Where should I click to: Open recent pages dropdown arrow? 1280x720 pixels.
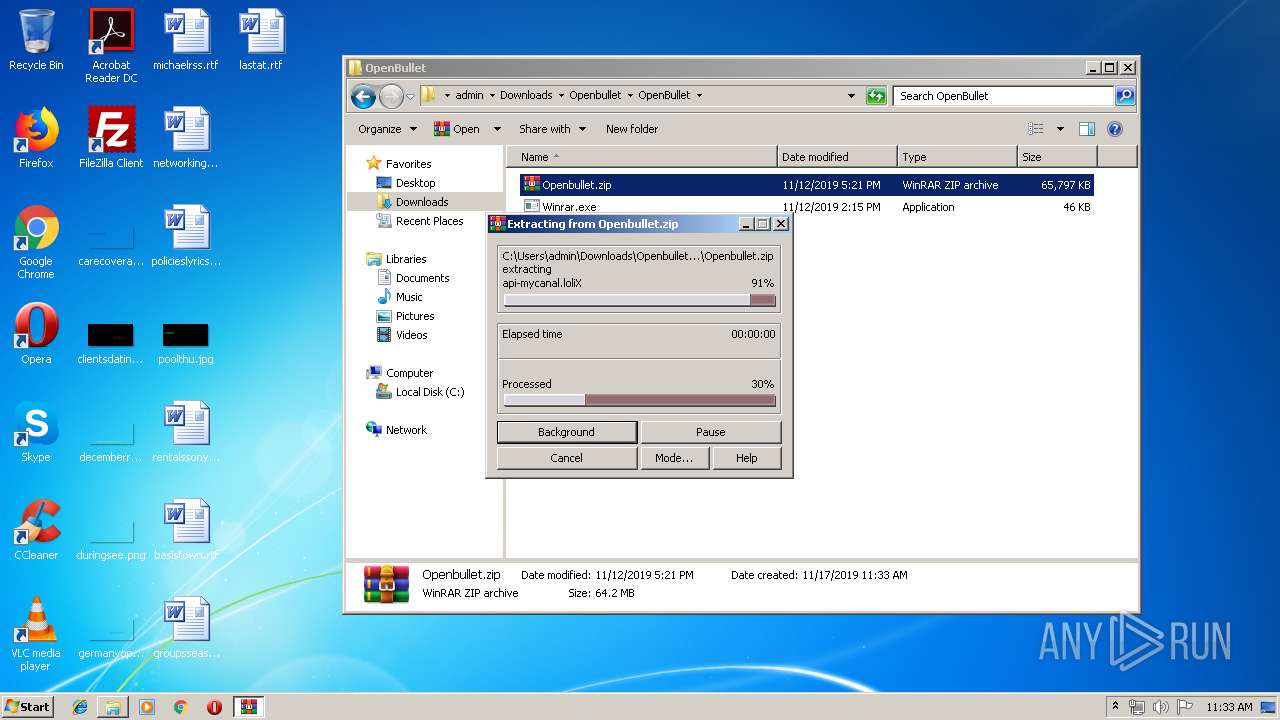click(x=410, y=96)
